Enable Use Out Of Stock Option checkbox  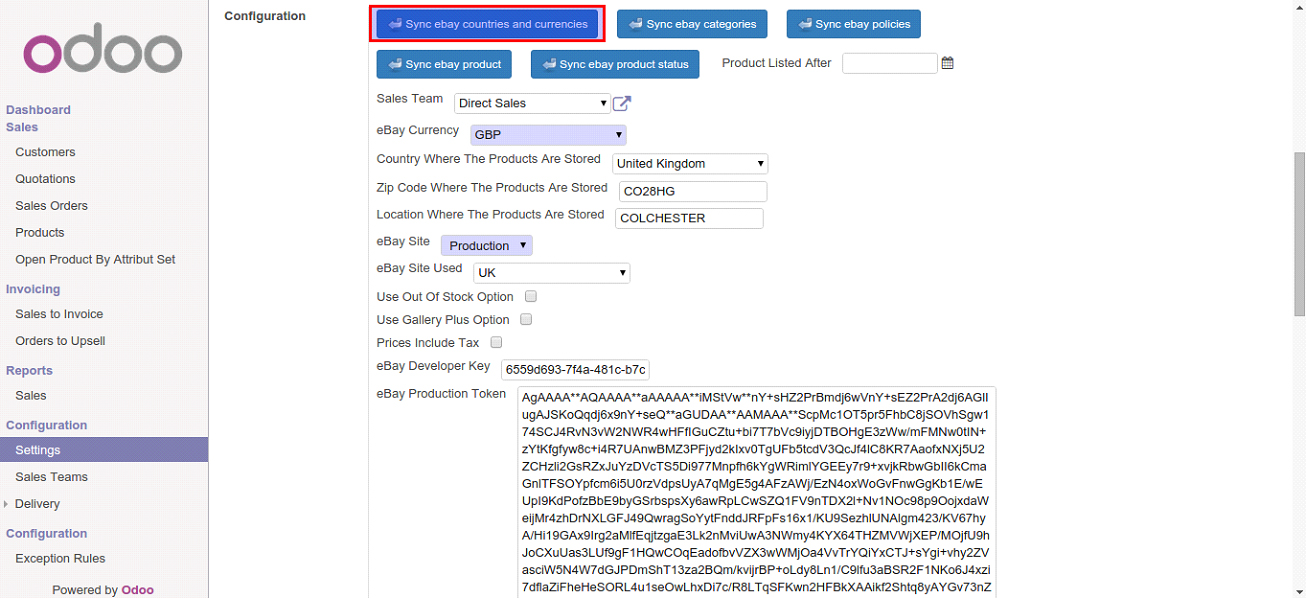pos(531,297)
